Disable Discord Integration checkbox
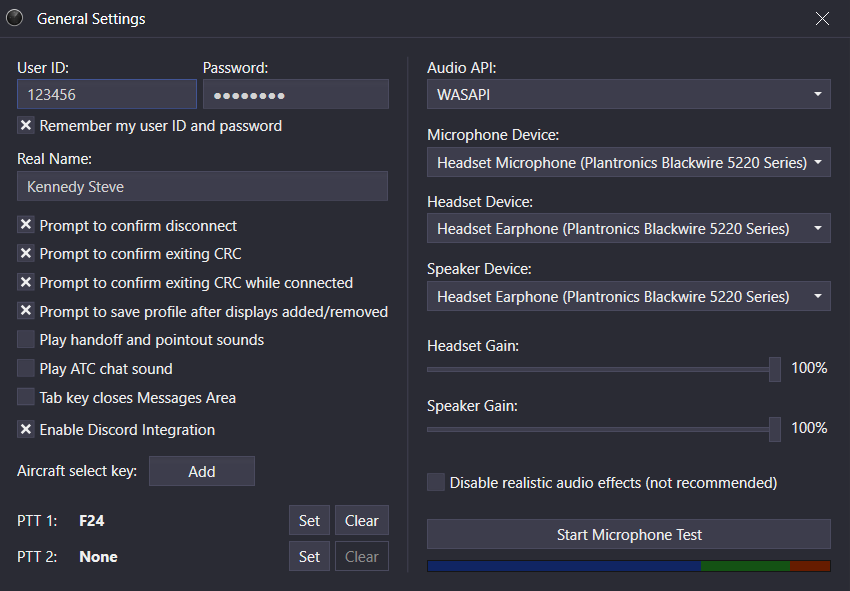 26,430
